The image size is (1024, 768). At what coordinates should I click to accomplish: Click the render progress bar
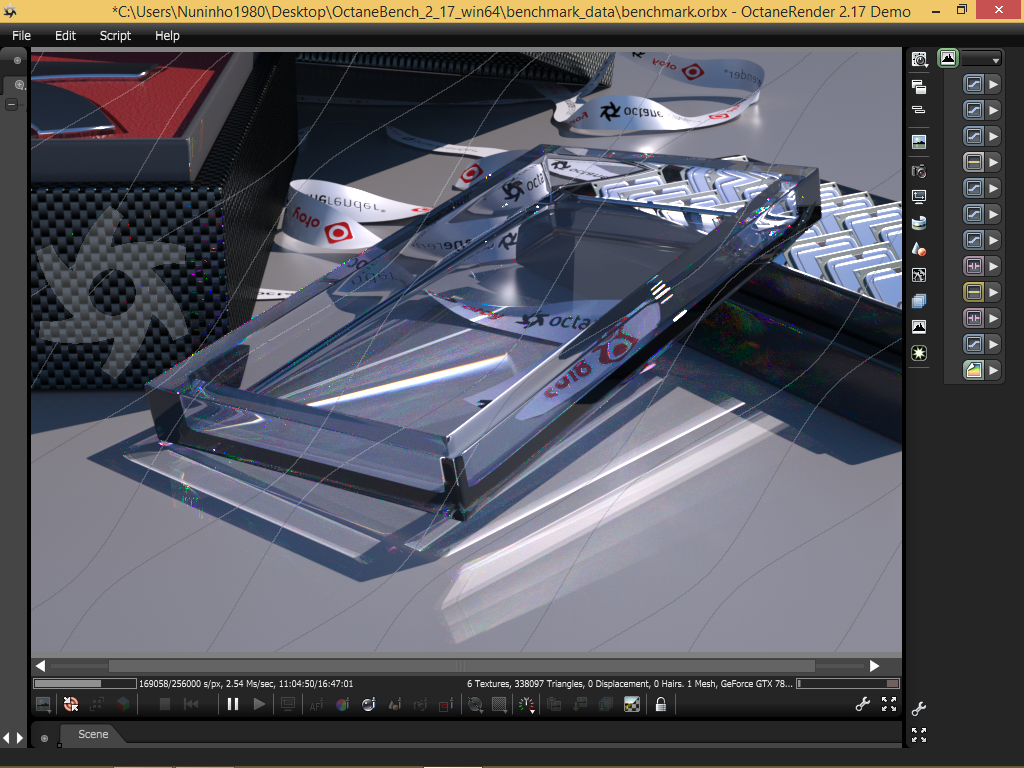point(85,684)
